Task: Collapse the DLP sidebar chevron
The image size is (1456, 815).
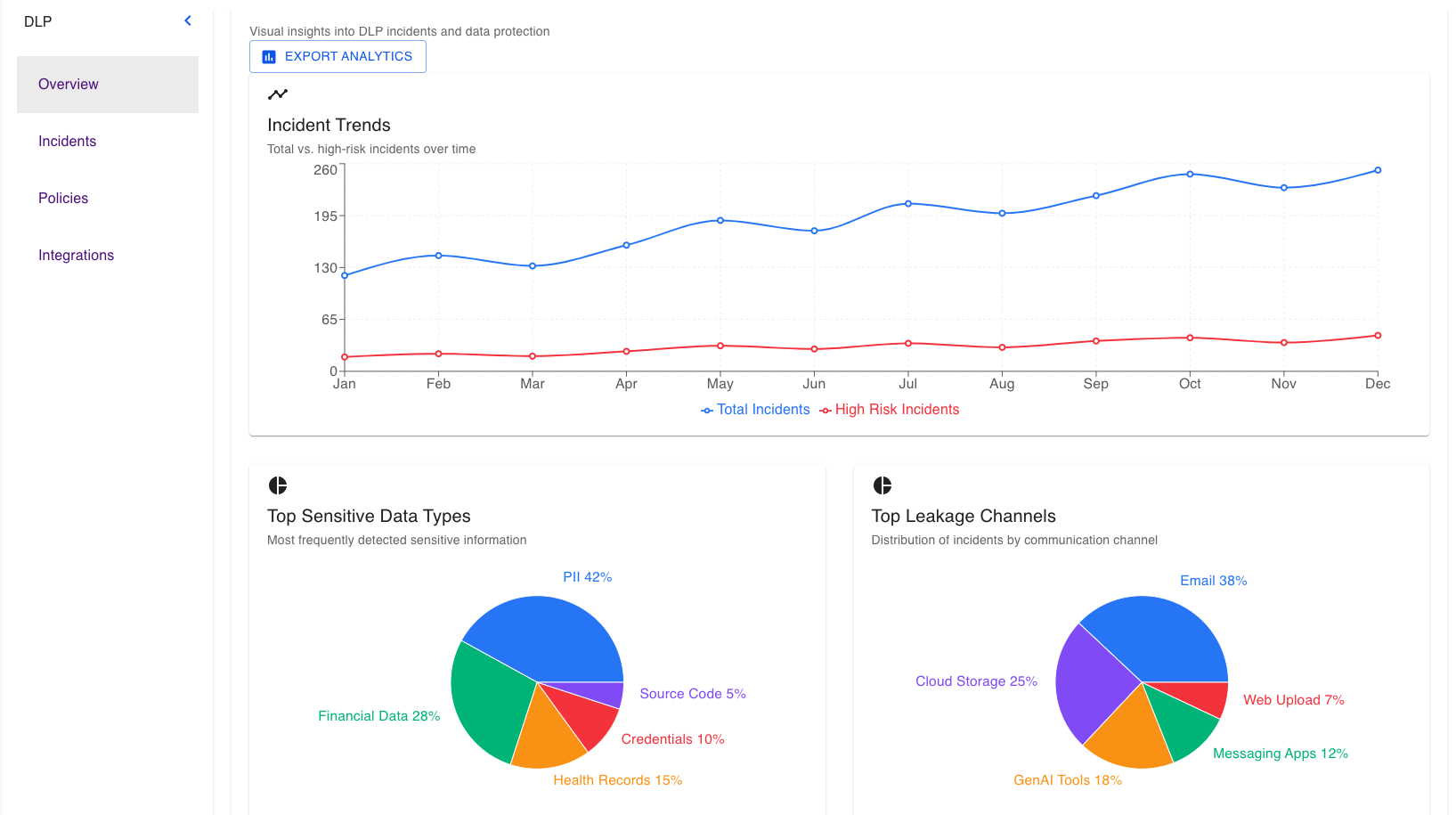Action: coord(188,20)
